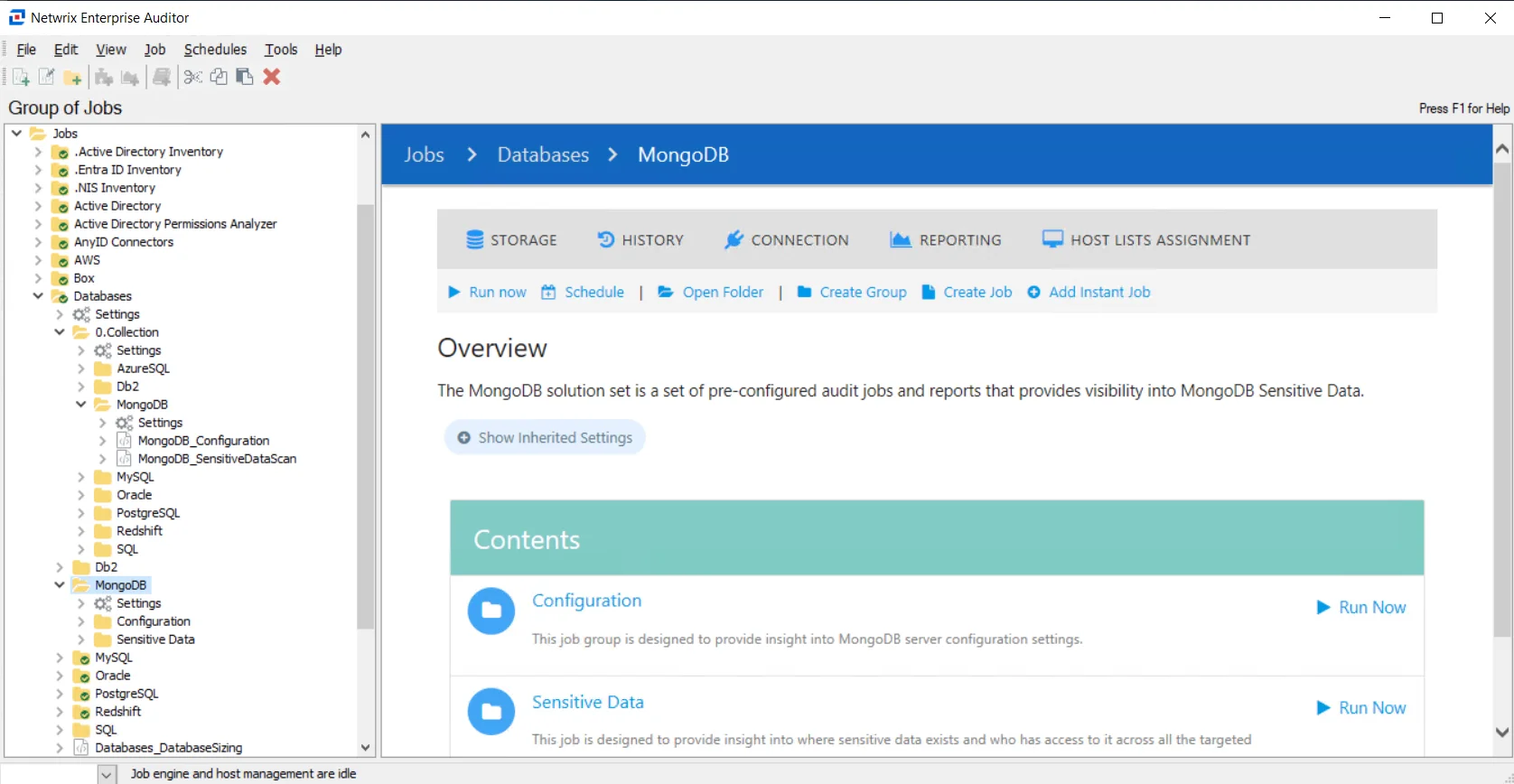Select Databases_DatabaseSizing job in tree
1514x784 pixels.
168,748
